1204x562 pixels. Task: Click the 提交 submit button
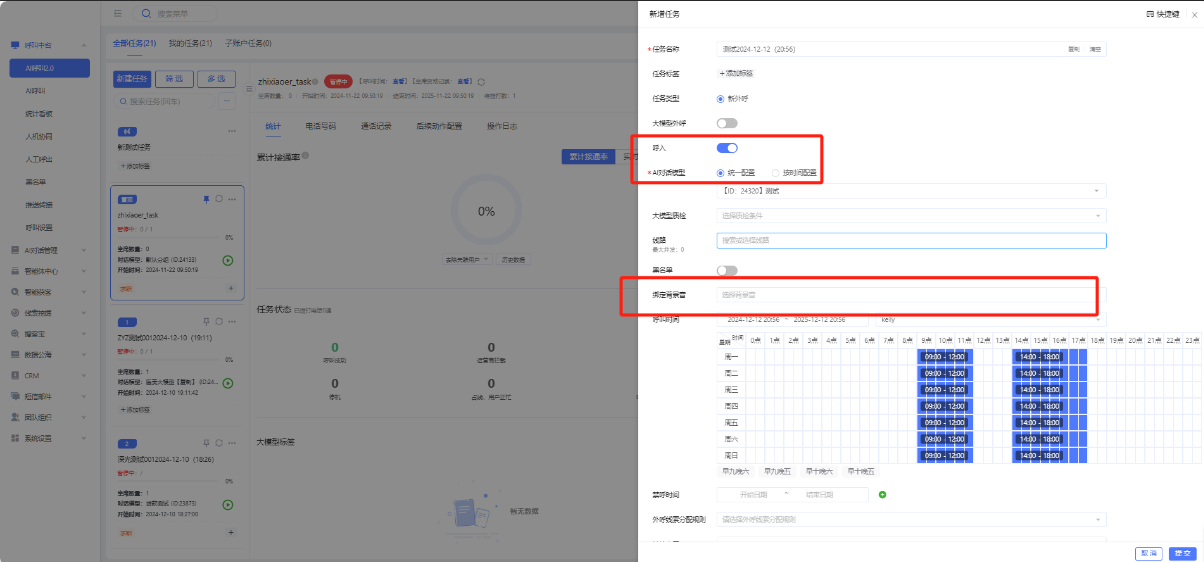(x=1183, y=553)
